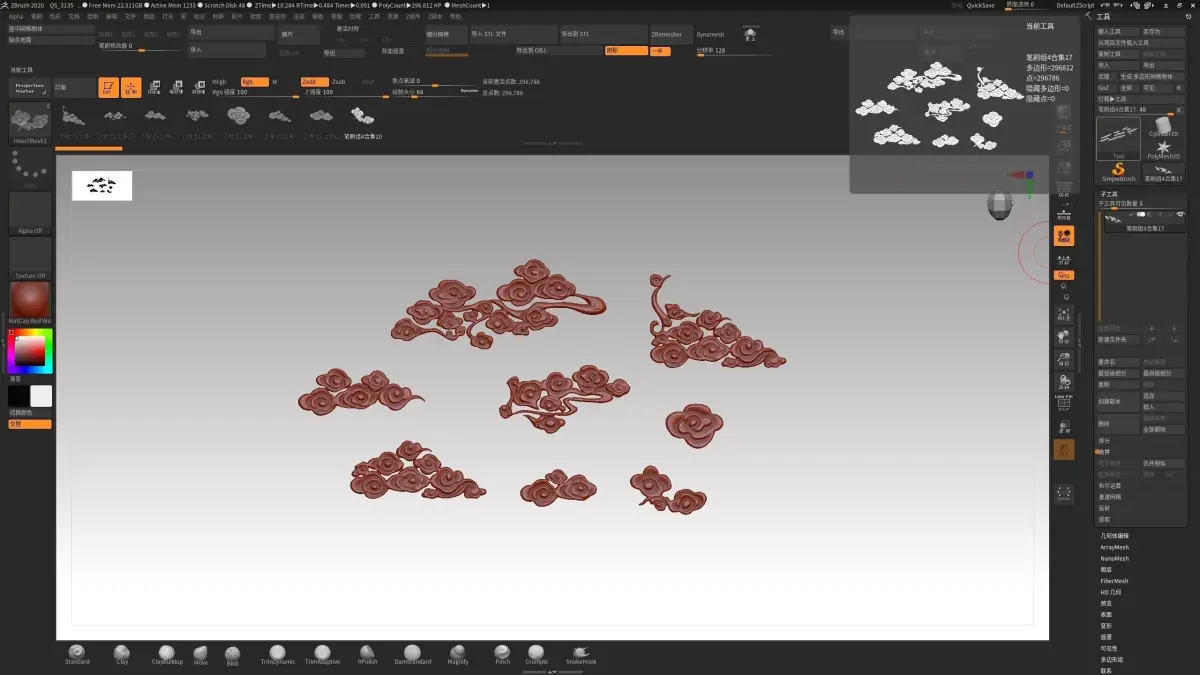Image resolution: width=1200 pixels, height=675 pixels.
Task: Expand the 几何体编辑 section
Action: pyautogui.click(x=1114, y=536)
